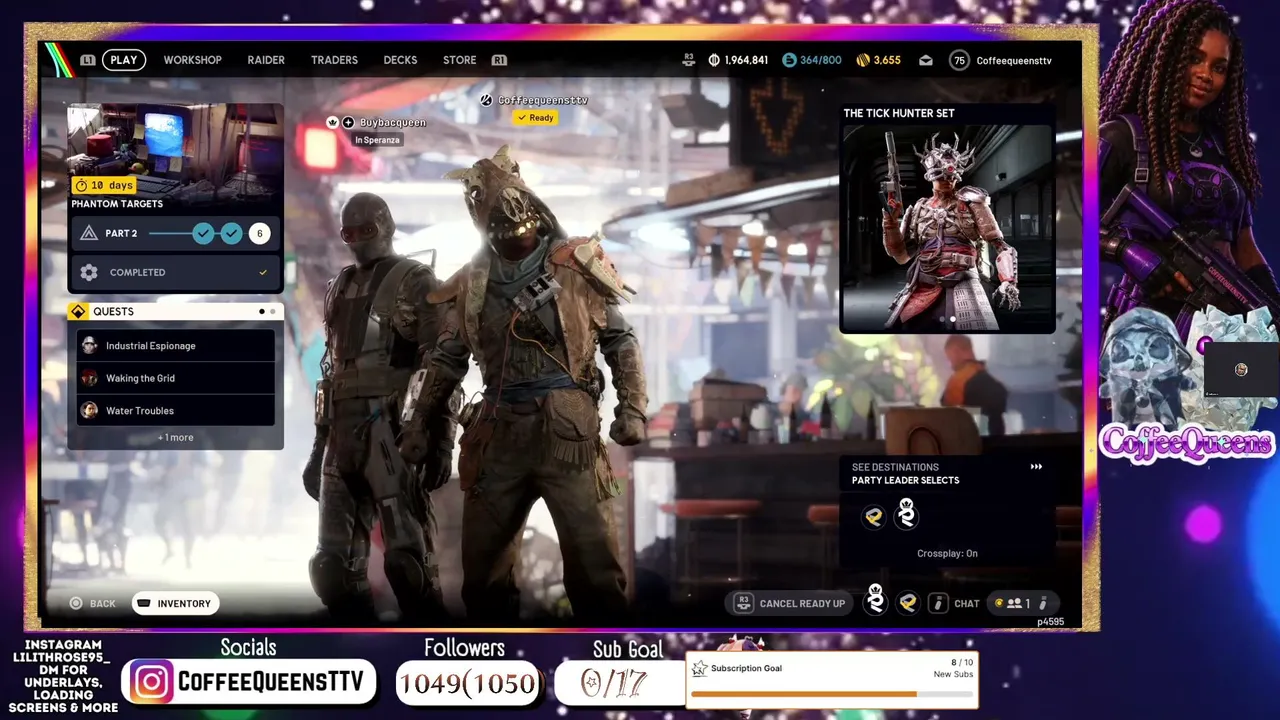1280x720 pixels.
Task: Click the 10 days timer badge
Action: coord(103,185)
